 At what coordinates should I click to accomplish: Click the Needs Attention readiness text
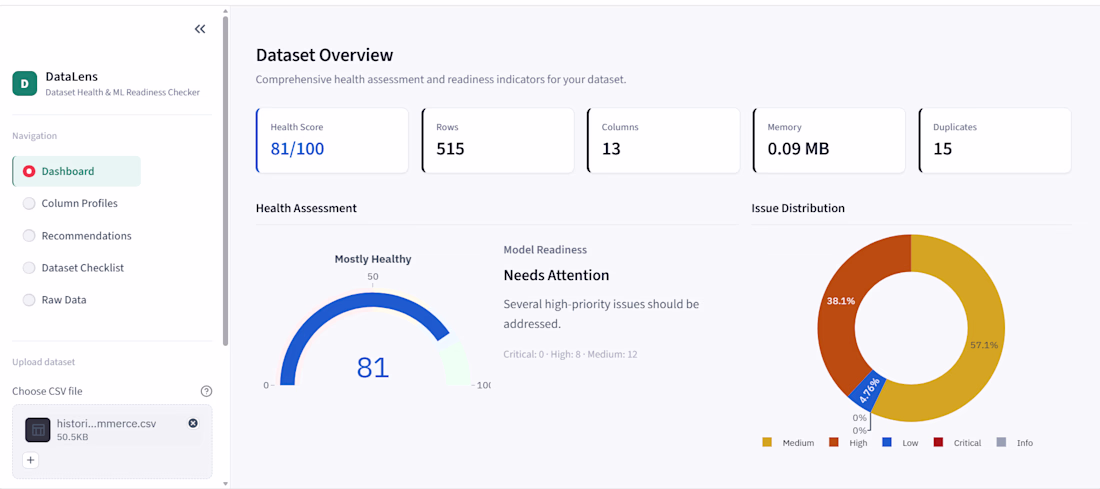click(x=556, y=275)
